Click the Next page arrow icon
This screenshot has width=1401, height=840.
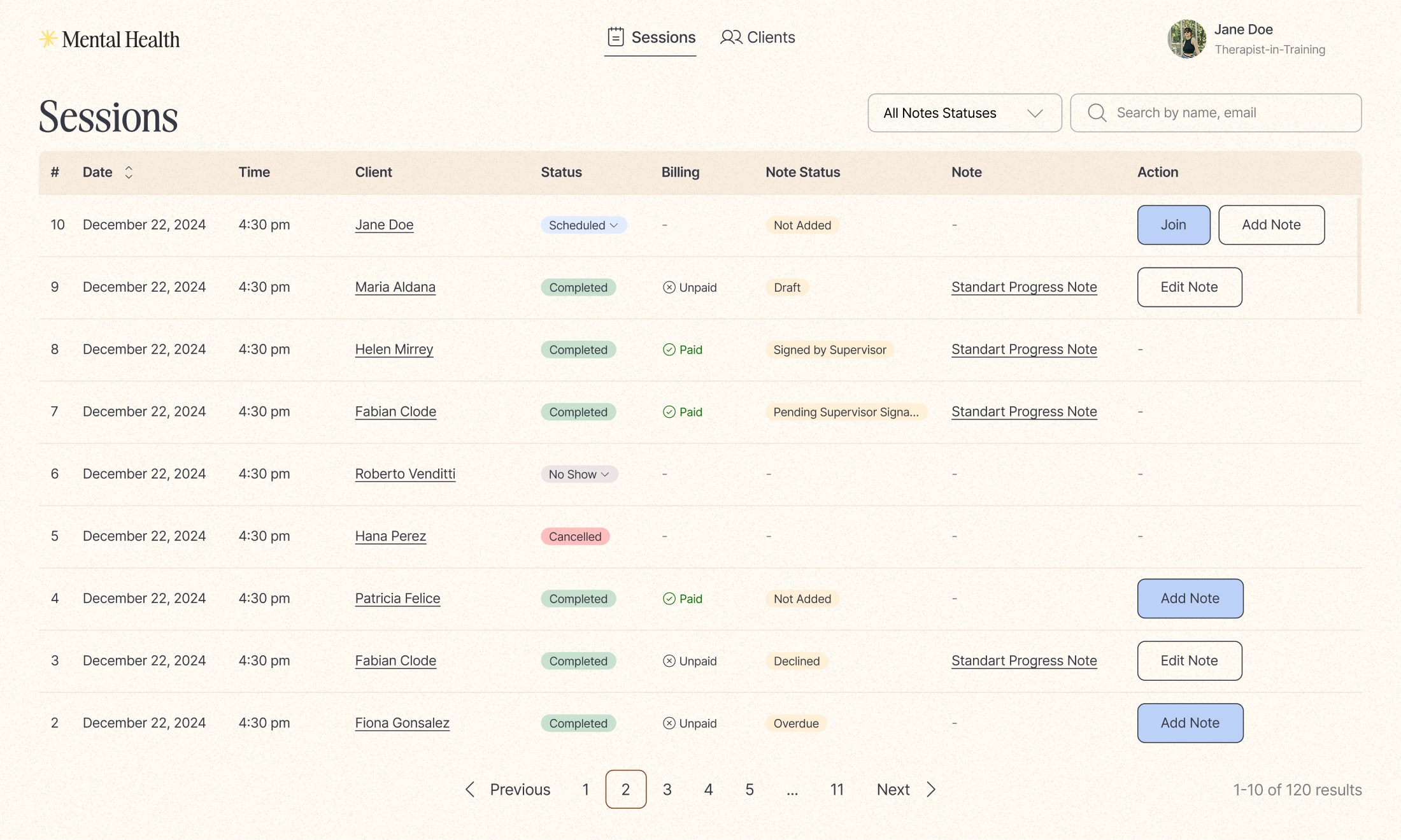click(x=931, y=789)
